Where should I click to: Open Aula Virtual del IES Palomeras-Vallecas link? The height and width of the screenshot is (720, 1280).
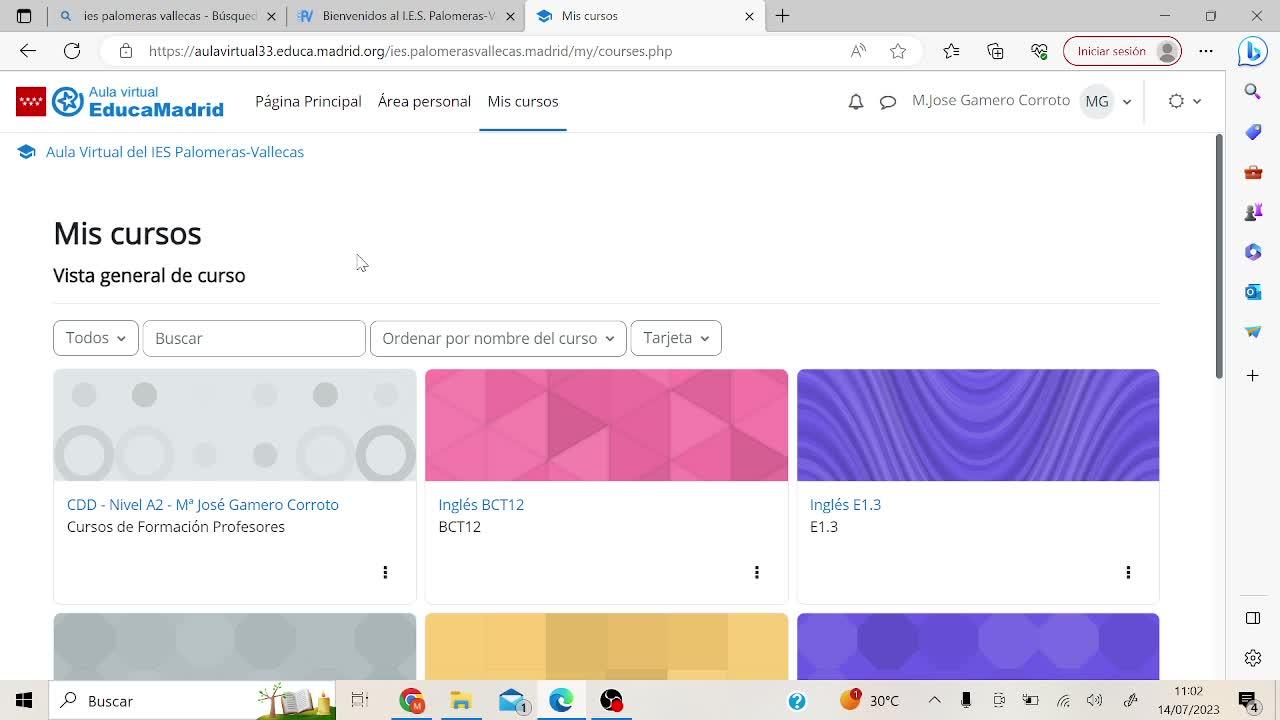[175, 152]
